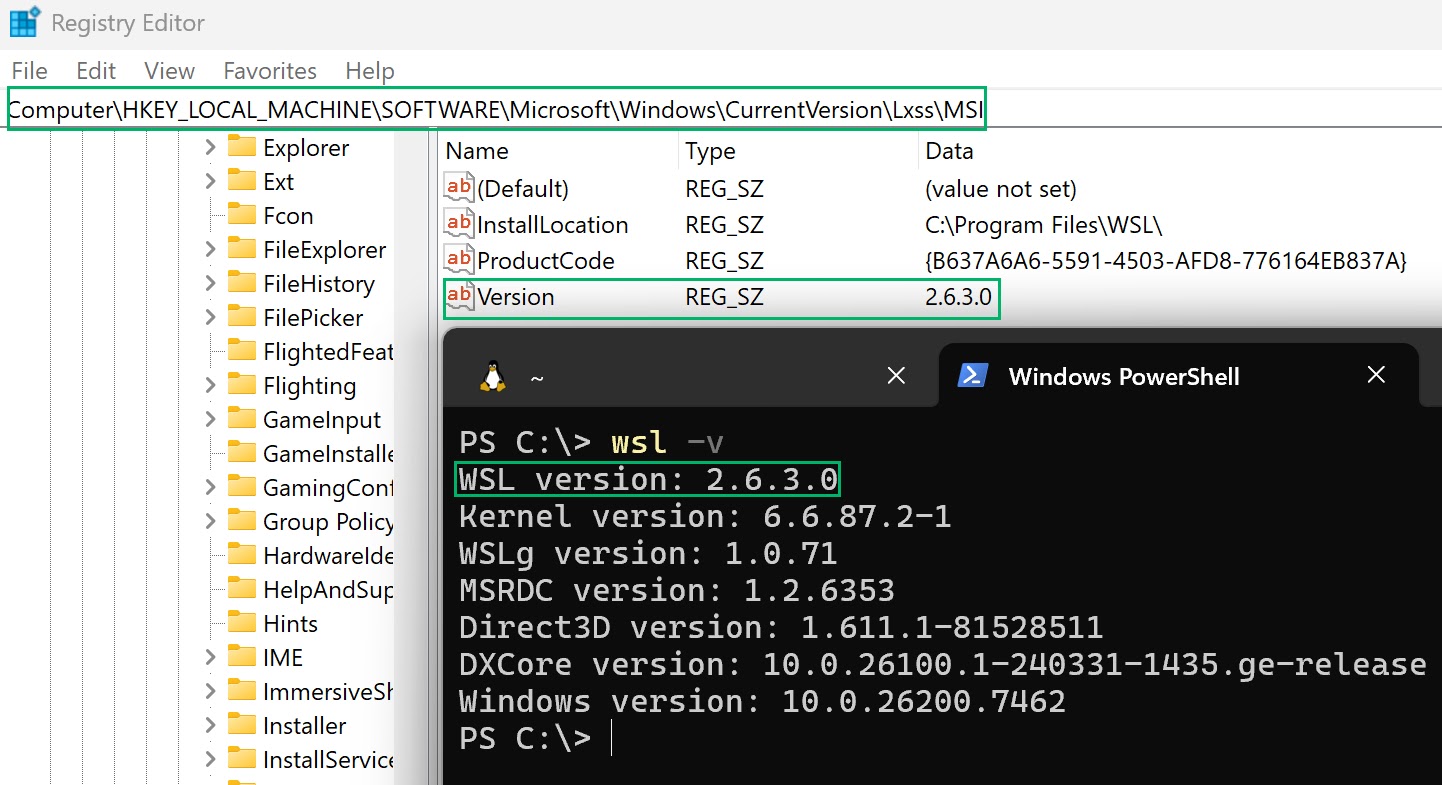Sort values by the Type column header
Screen dimensions: 1442x785
710,151
